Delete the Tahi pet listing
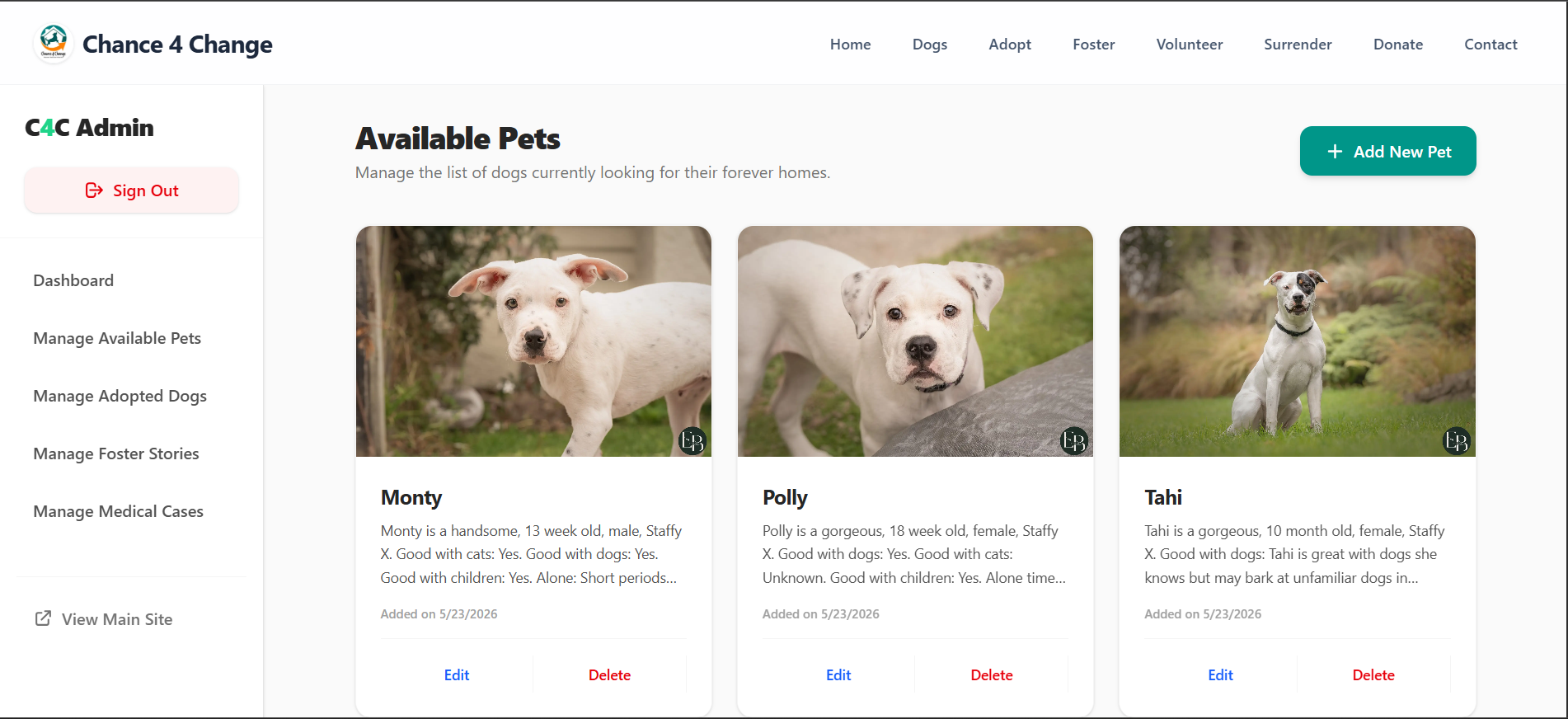Screen dimensions: 1568x719 [1373, 675]
